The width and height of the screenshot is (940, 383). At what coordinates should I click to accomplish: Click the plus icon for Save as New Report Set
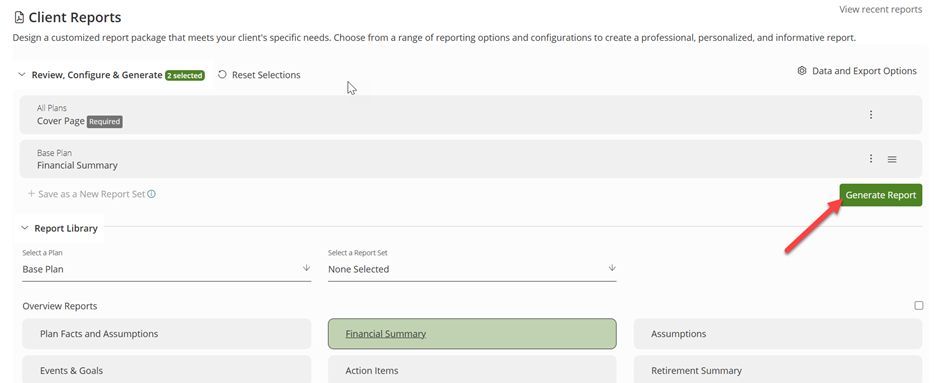pyautogui.click(x=31, y=194)
